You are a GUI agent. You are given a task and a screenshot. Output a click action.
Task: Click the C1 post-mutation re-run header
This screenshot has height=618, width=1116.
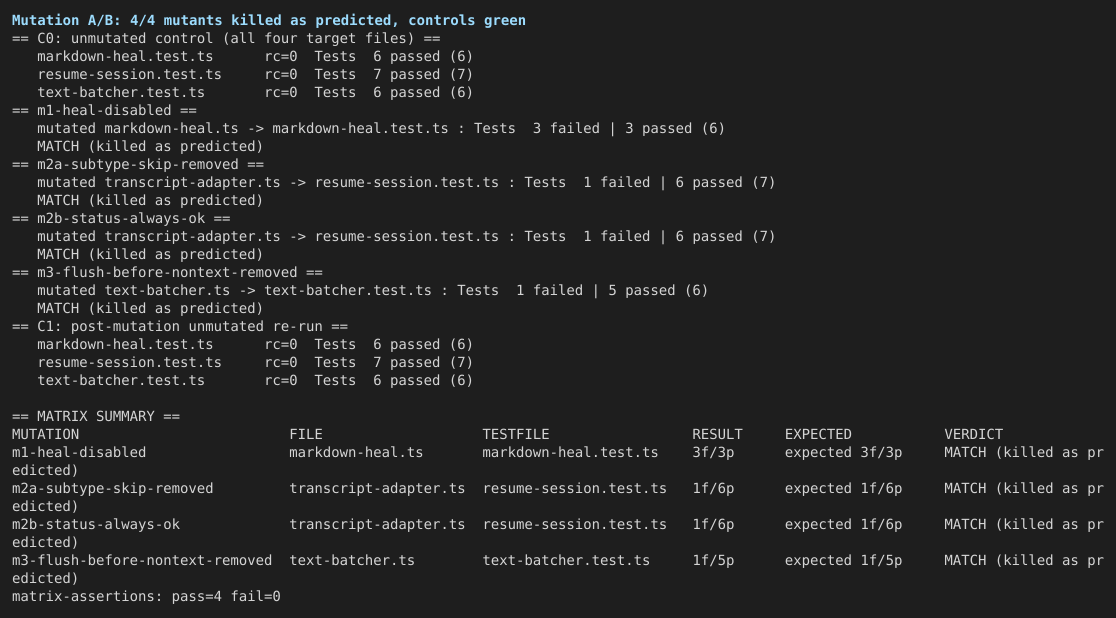pos(179,327)
